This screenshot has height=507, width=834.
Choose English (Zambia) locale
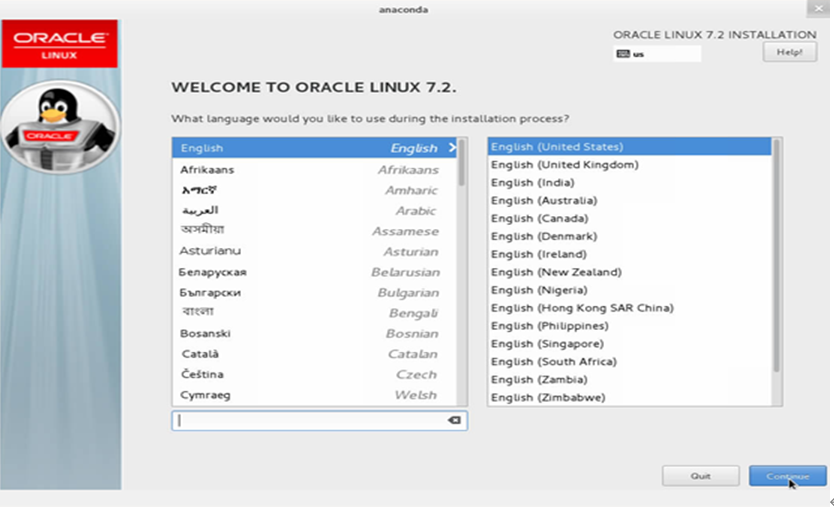pos(630,379)
